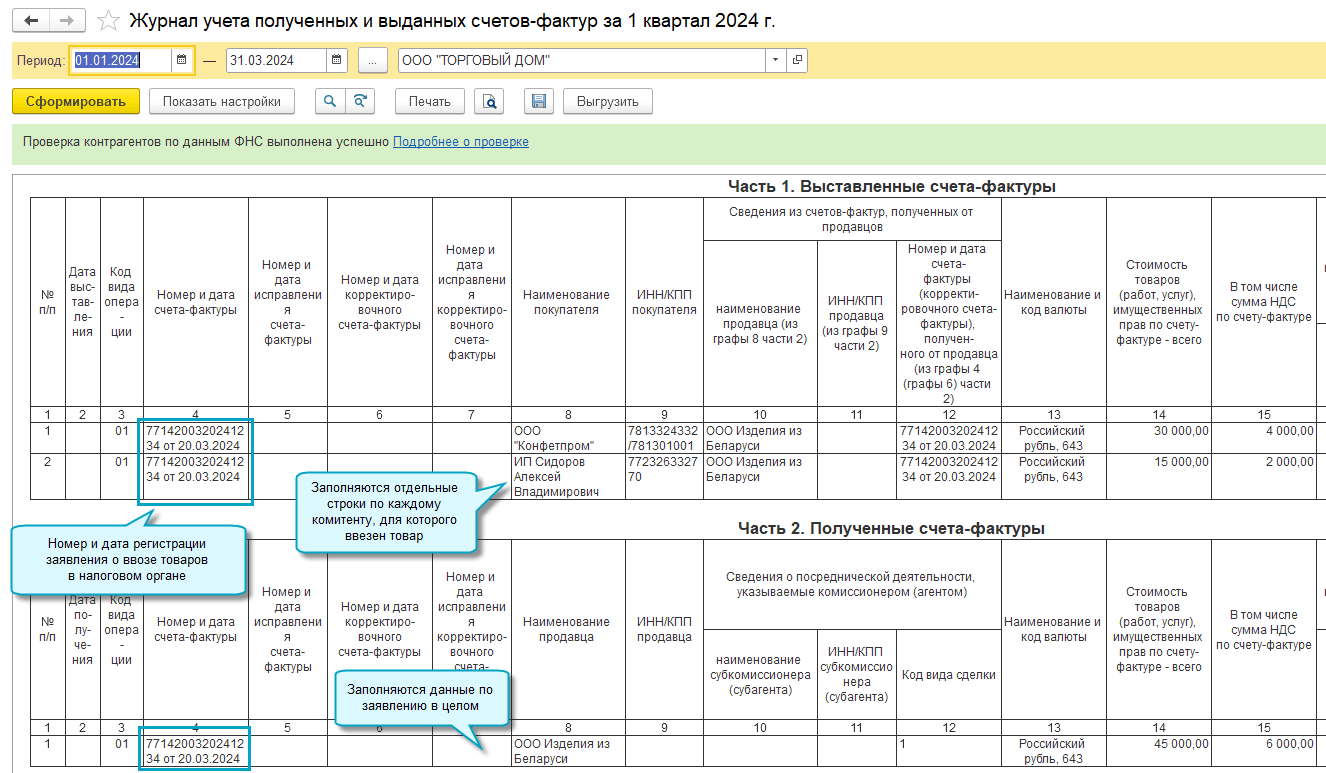Select the report title Журнал учета полученных и выданных счетов-фактур
This screenshot has height=773, width=1326.
click(x=452, y=21)
